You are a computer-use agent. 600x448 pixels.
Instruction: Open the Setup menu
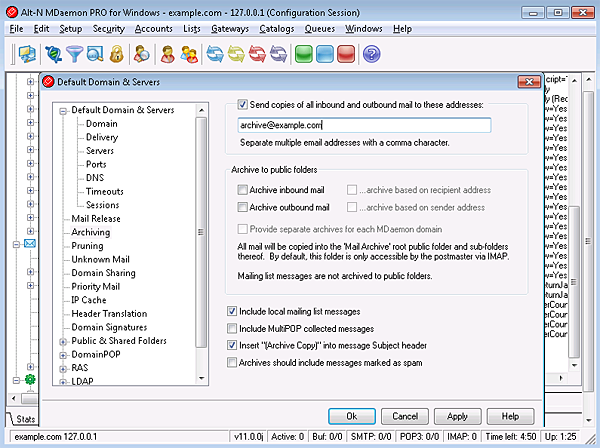pyautogui.click(x=70, y=29)
